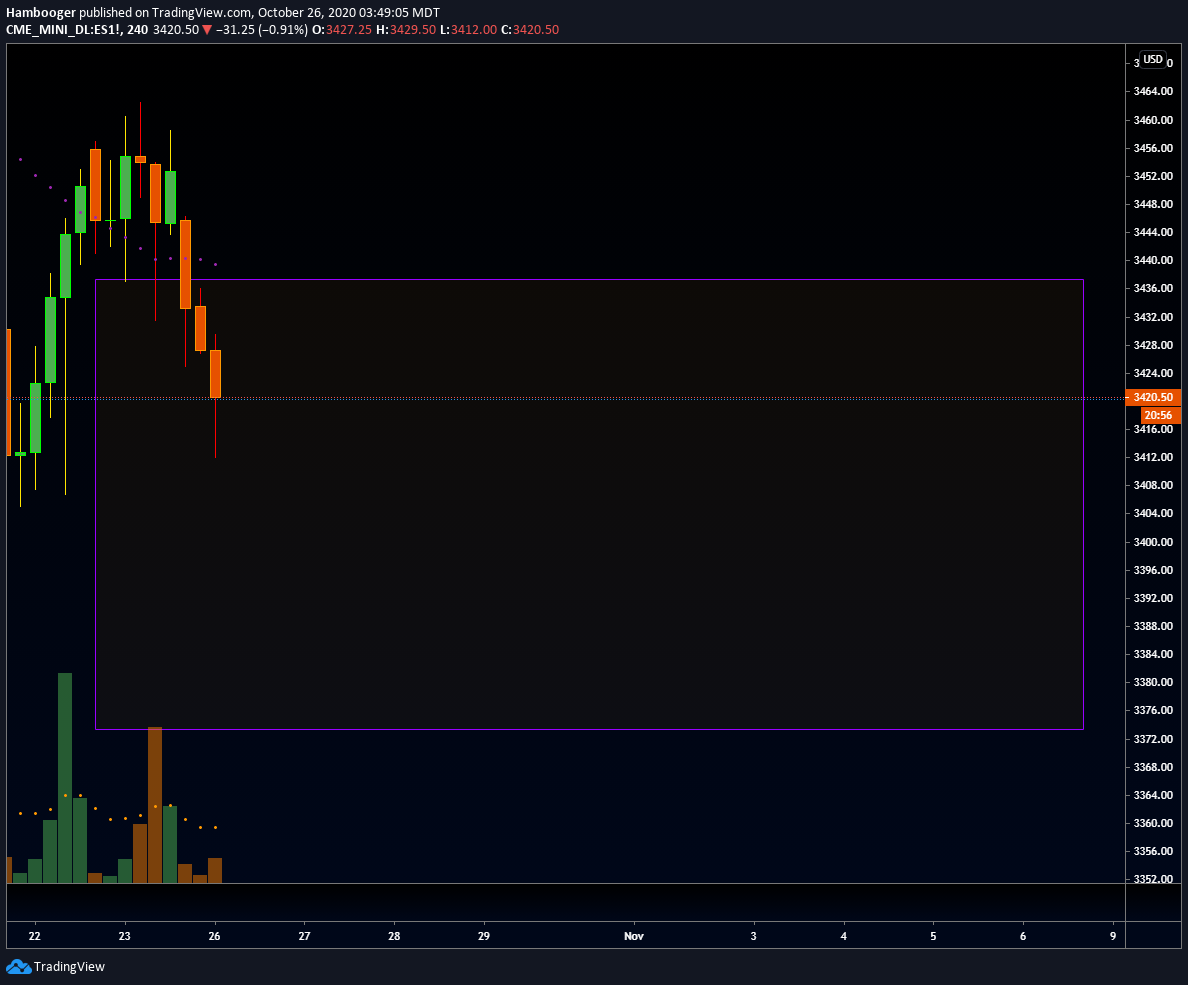Click the −31.25 (−0.91%) change text
The image size is (1188, 985).
(x=261, y=30)
